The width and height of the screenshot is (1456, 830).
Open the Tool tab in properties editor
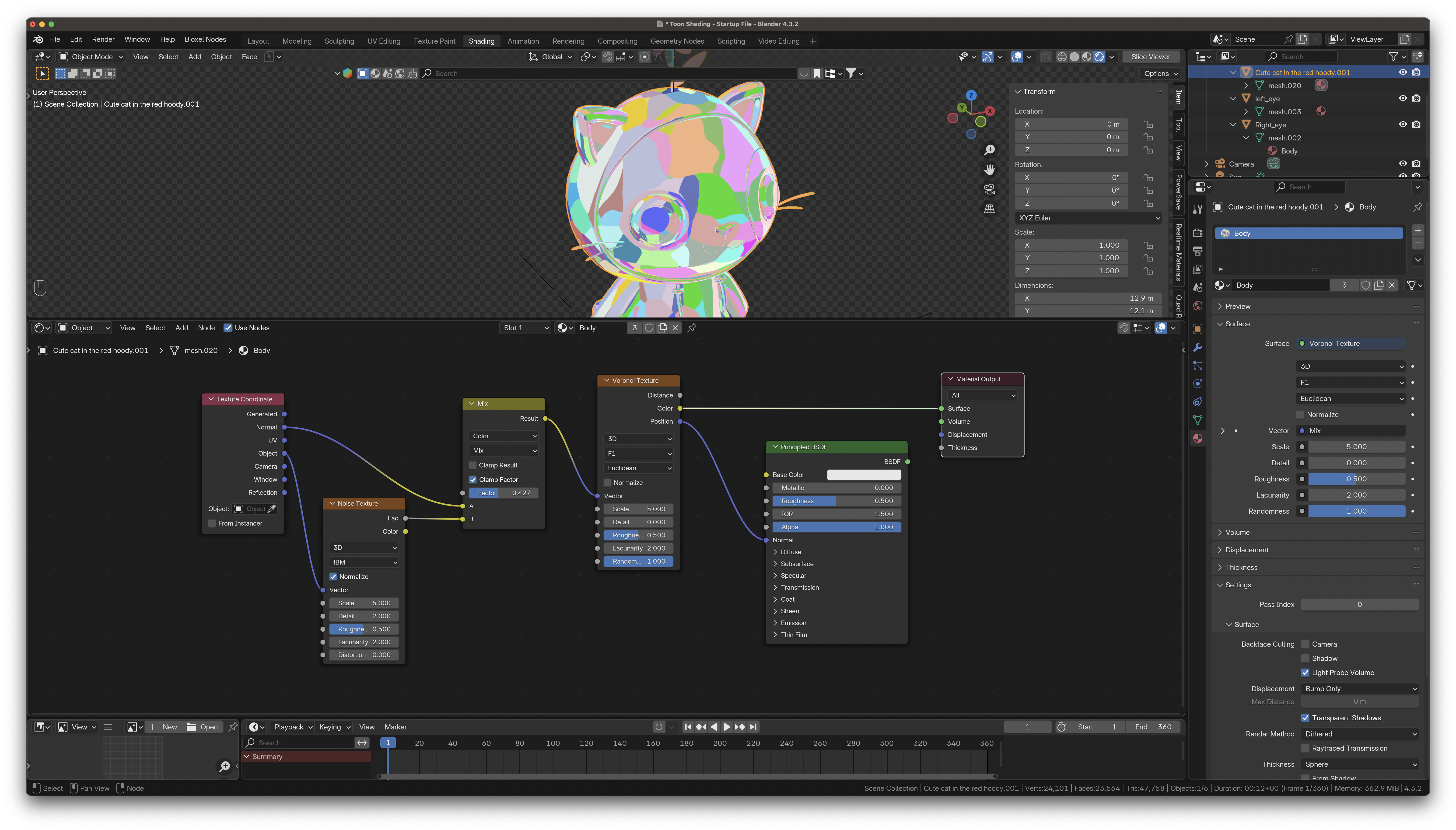(1198, 209)
